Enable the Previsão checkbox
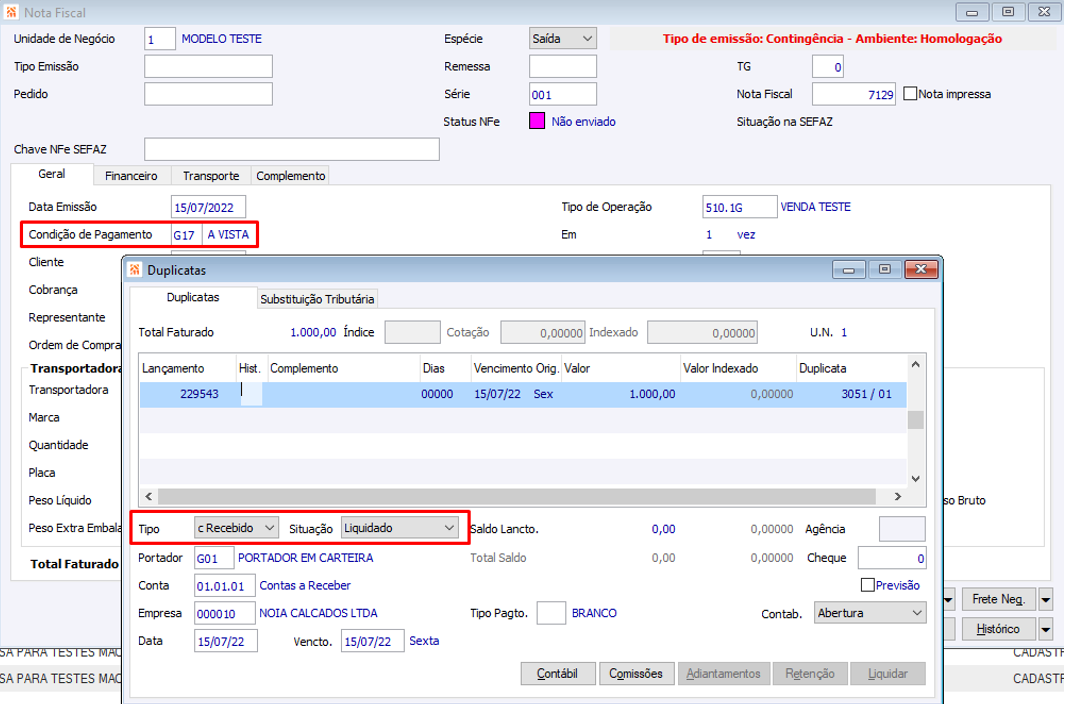This screenshot has width=1068, height=704. click(x=868, y=585)
